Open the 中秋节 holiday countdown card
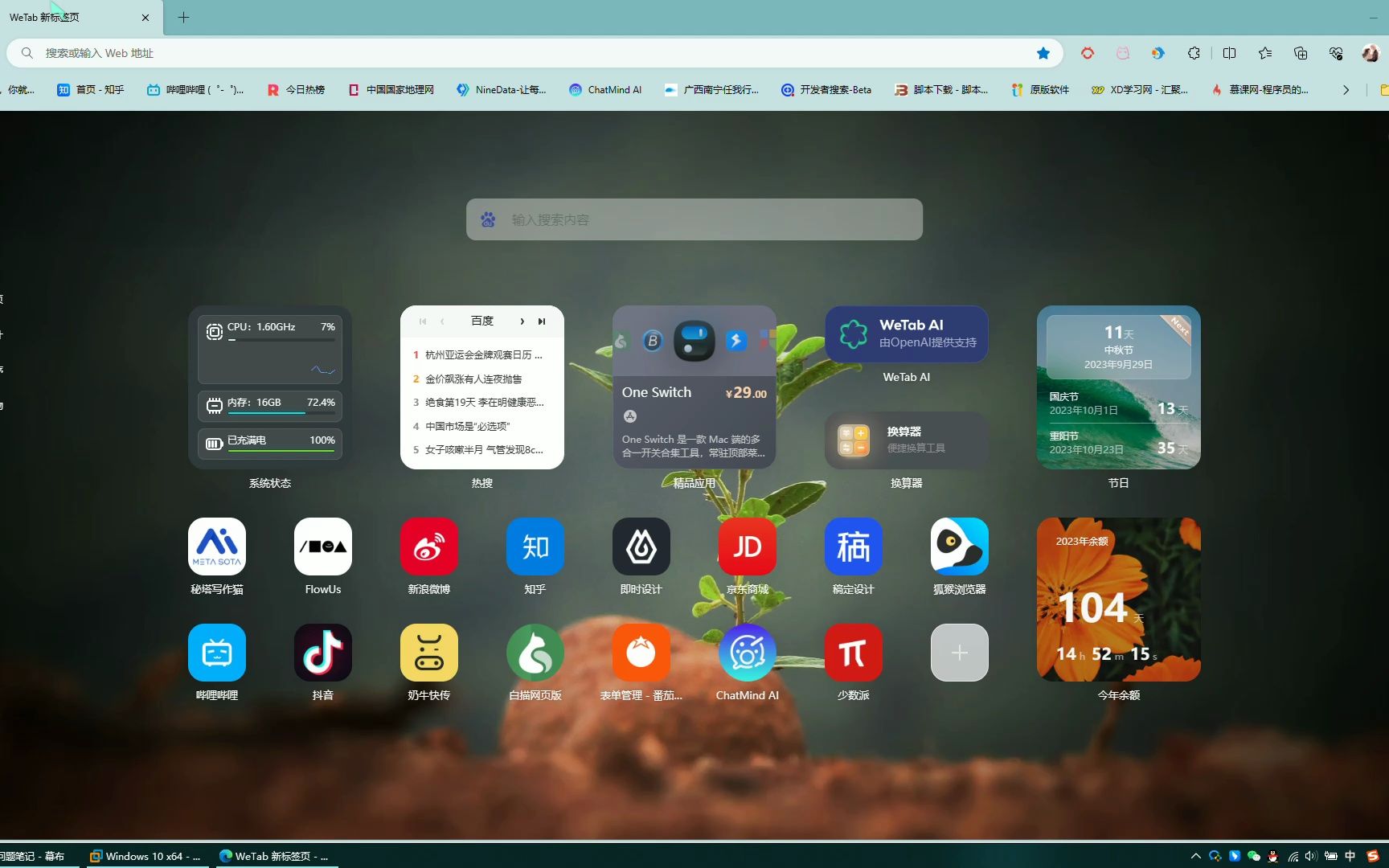This screenshot has width=1389, height=868. (x=1119, y=347)
